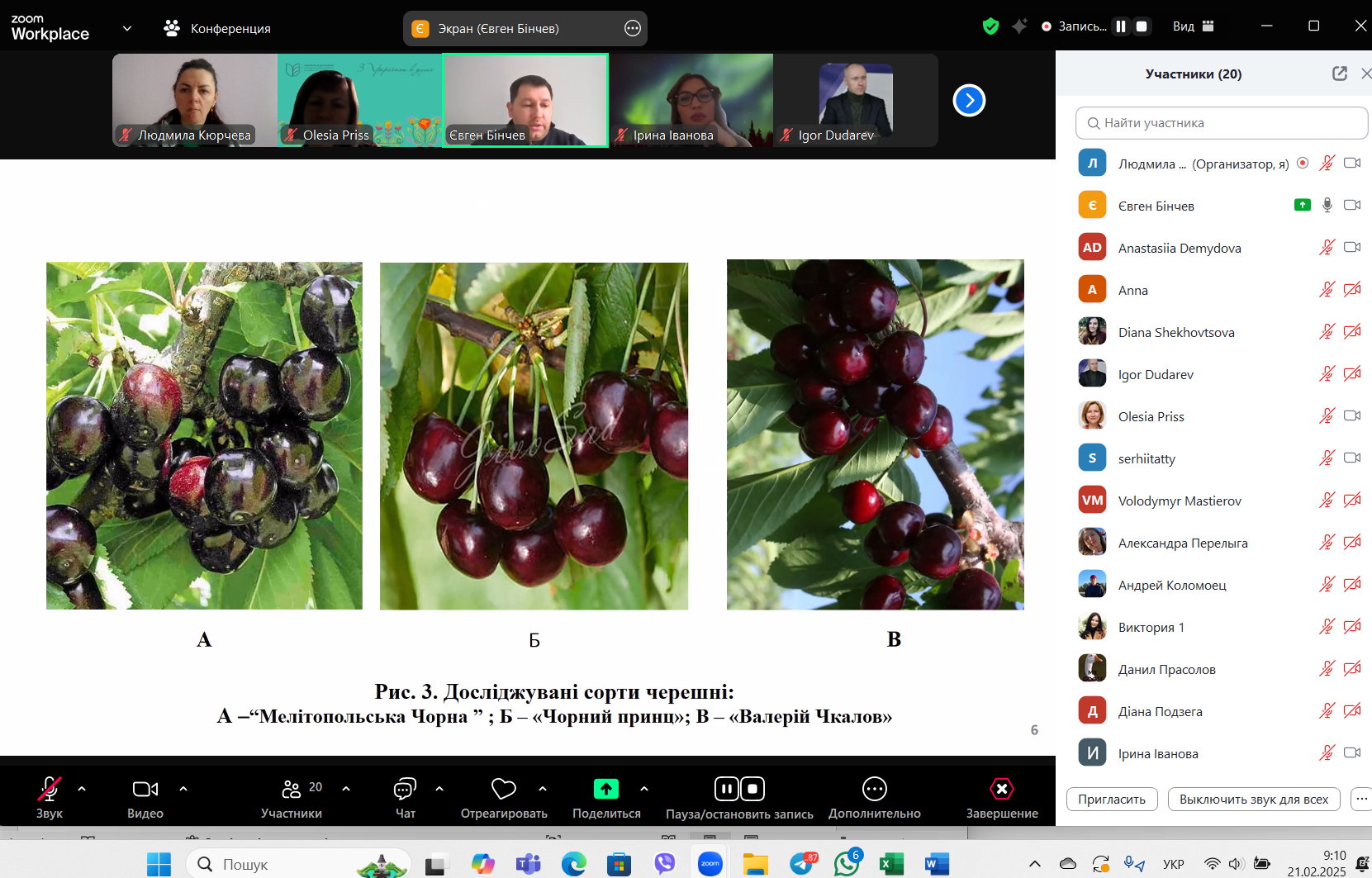
Task: Click the encryption shield icon
Action: pos(990,26)
